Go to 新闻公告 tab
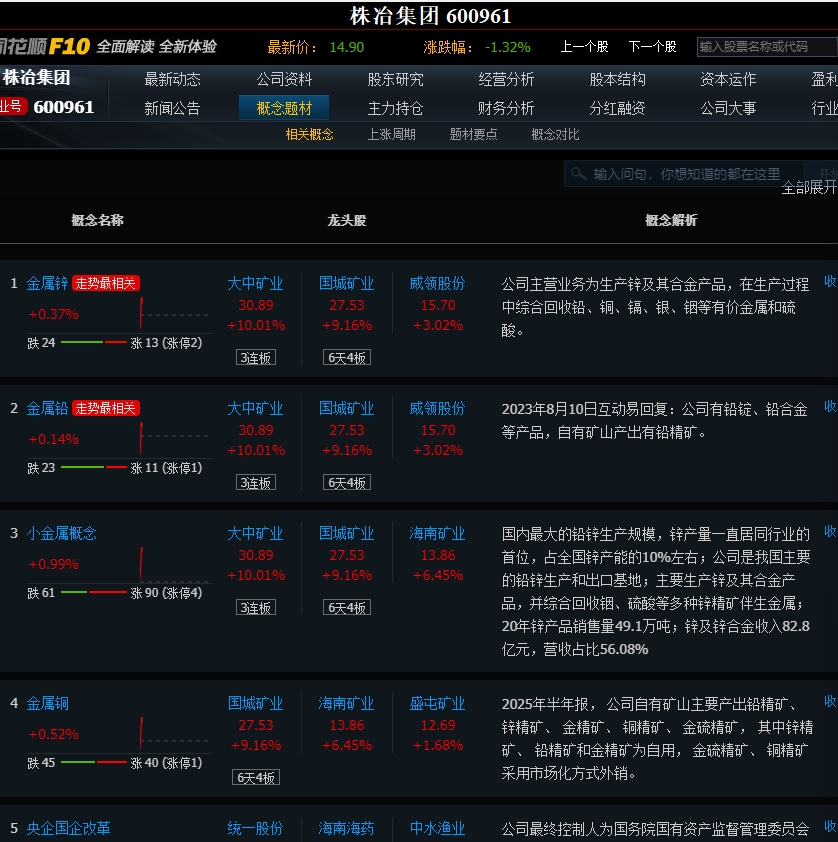838x842 pixels. coord(172,108)
